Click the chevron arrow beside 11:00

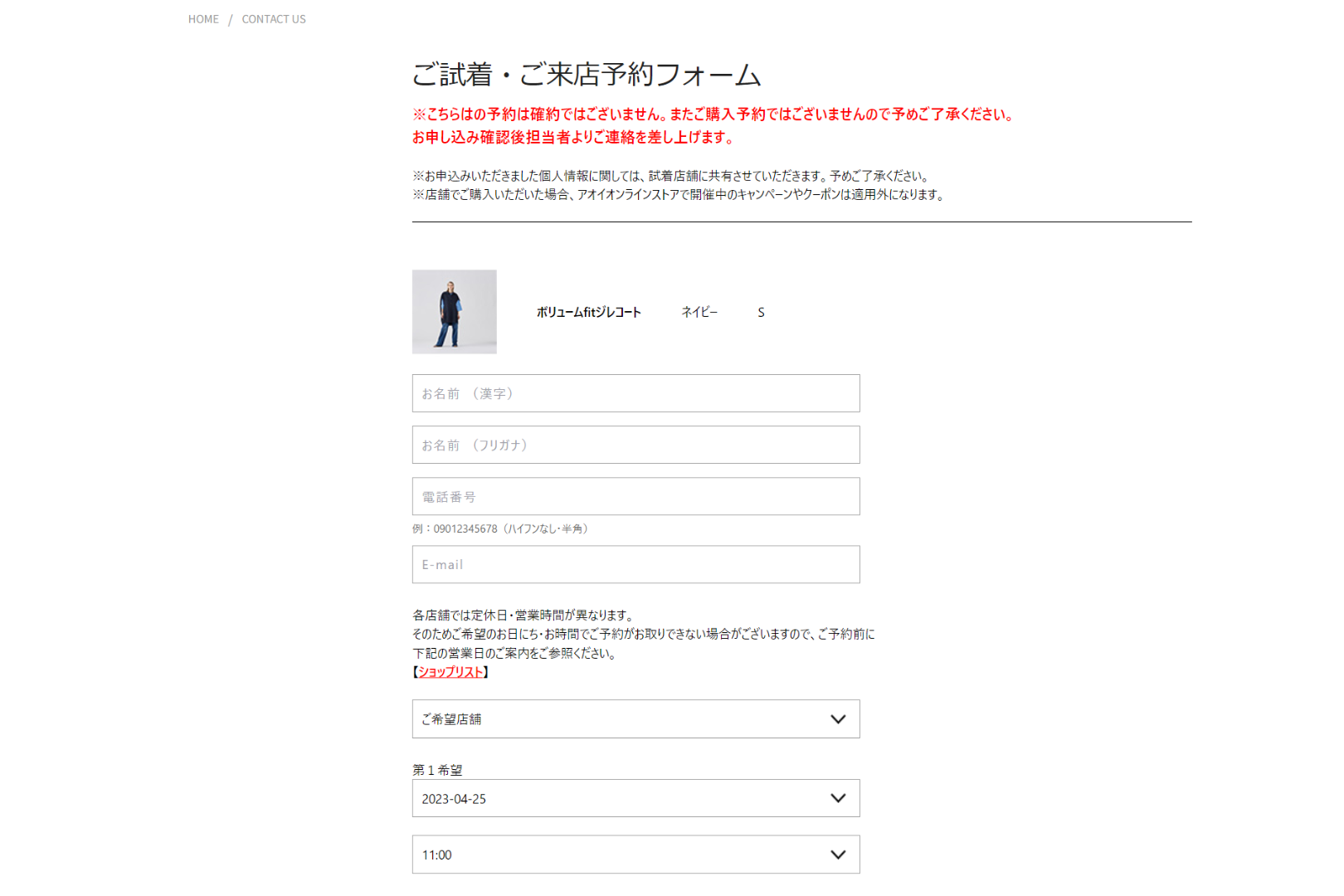838,855
